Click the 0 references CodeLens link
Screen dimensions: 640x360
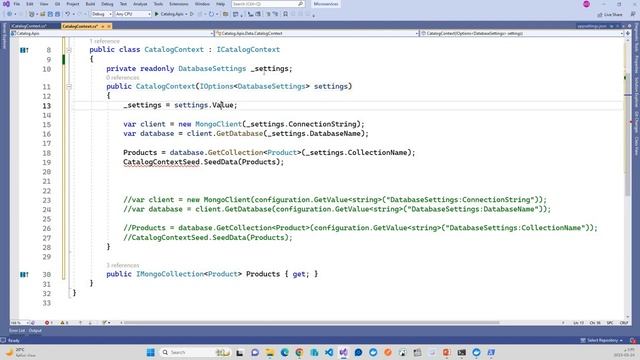(122, 78)
